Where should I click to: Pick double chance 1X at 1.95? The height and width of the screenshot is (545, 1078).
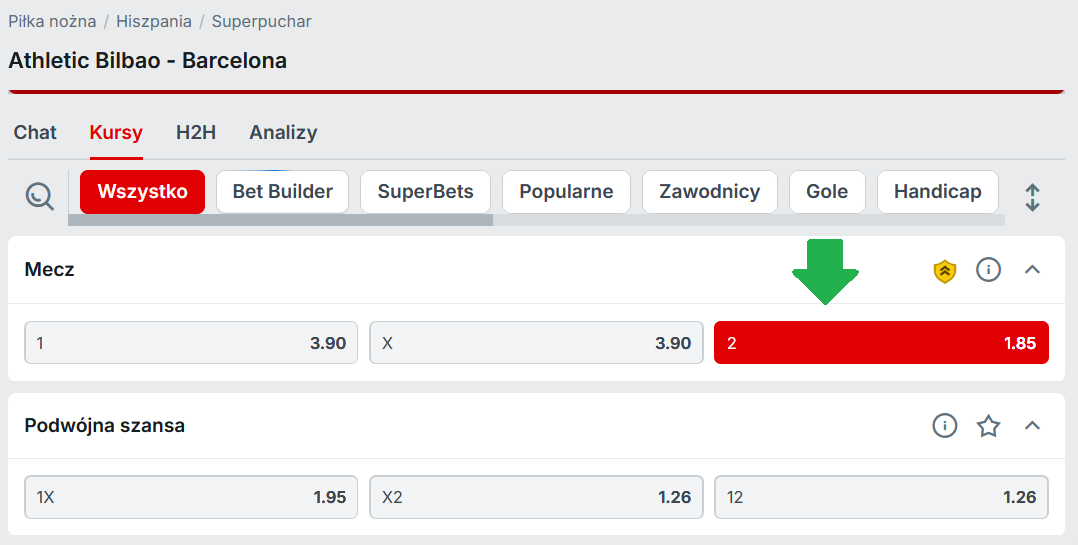pyautogui.click(x=191, y=498)
